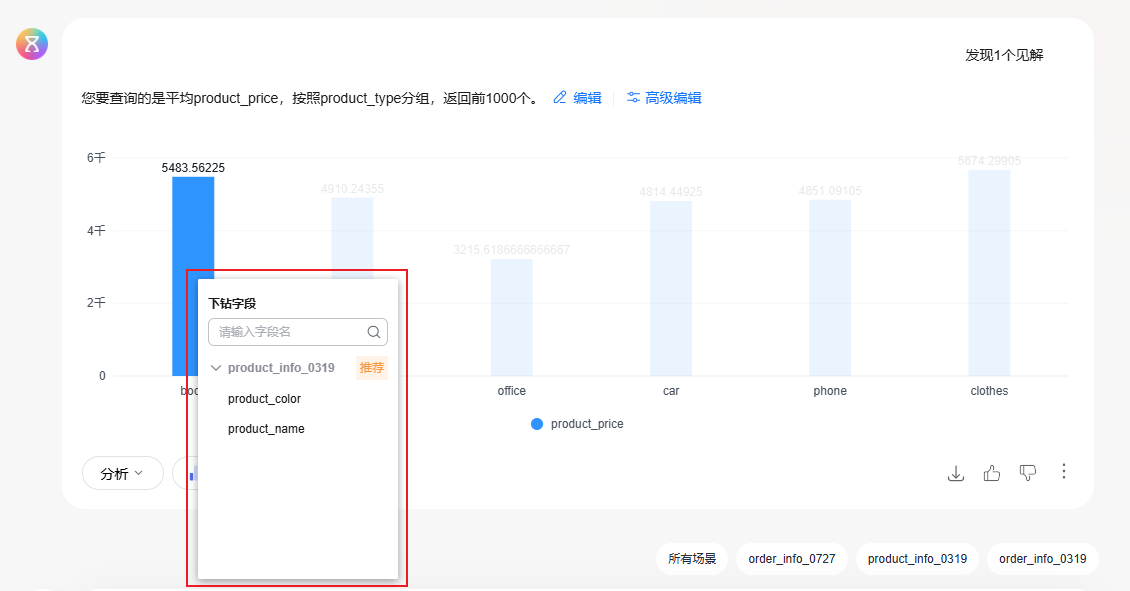The image size is (1130, 591).
Task: Click the 5483.56225 value label
Action: [x=193, y=168]
